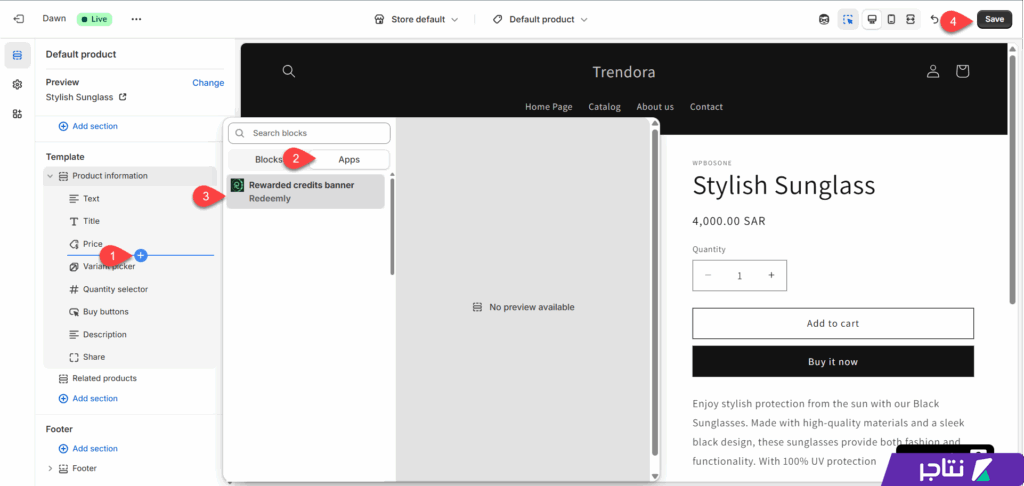Screen dimensions: 1024x486
Task: Click the Save button
Action: pos(994,19)
